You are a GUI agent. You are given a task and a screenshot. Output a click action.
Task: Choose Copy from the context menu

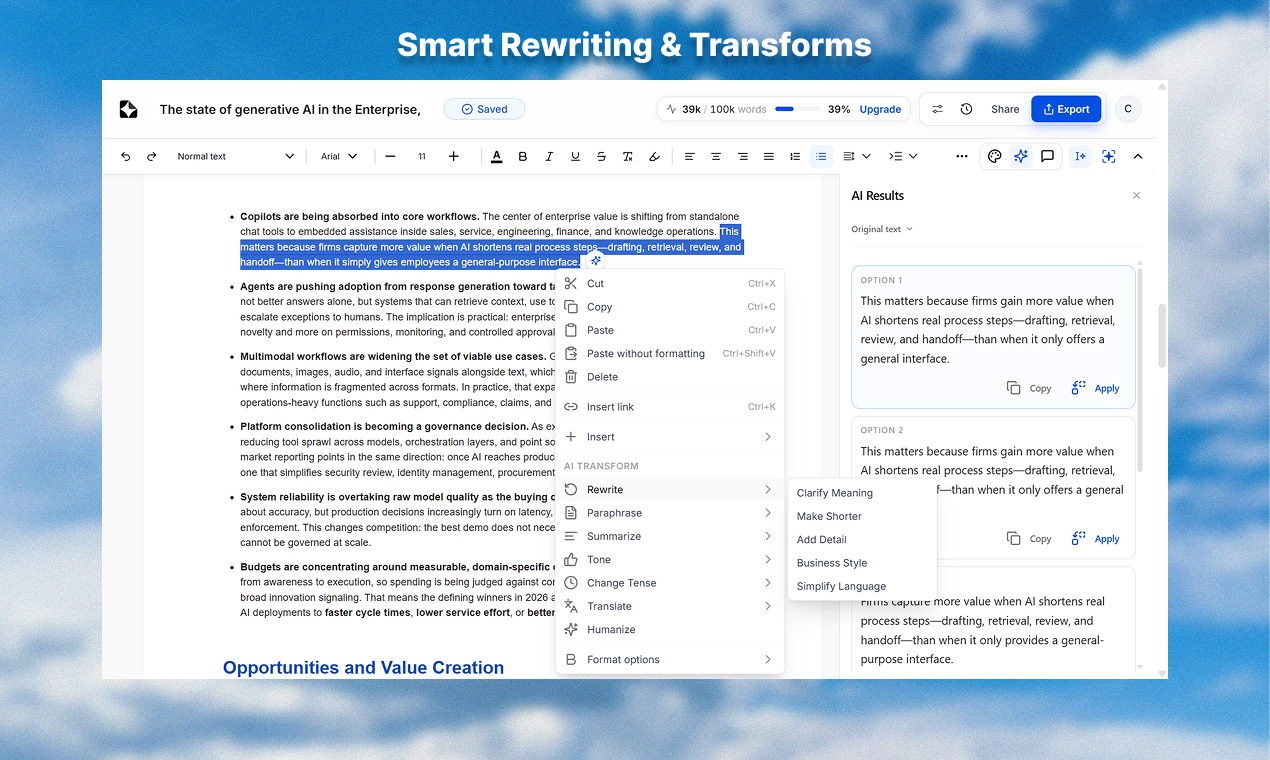coord(670,307)
